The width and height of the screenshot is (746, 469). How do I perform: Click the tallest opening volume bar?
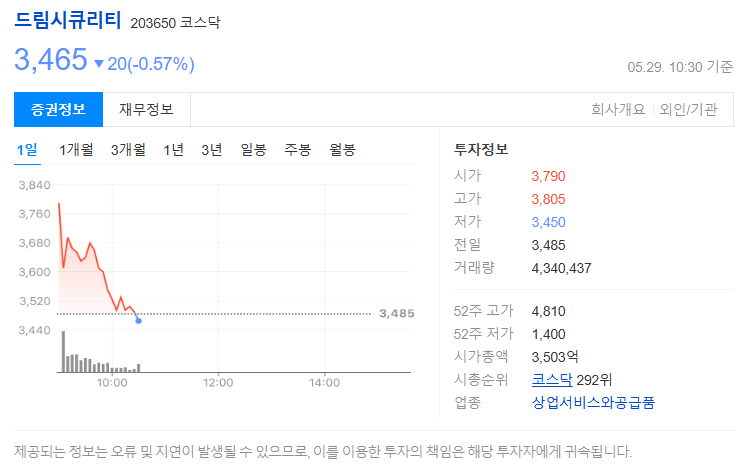click(63, 352)
